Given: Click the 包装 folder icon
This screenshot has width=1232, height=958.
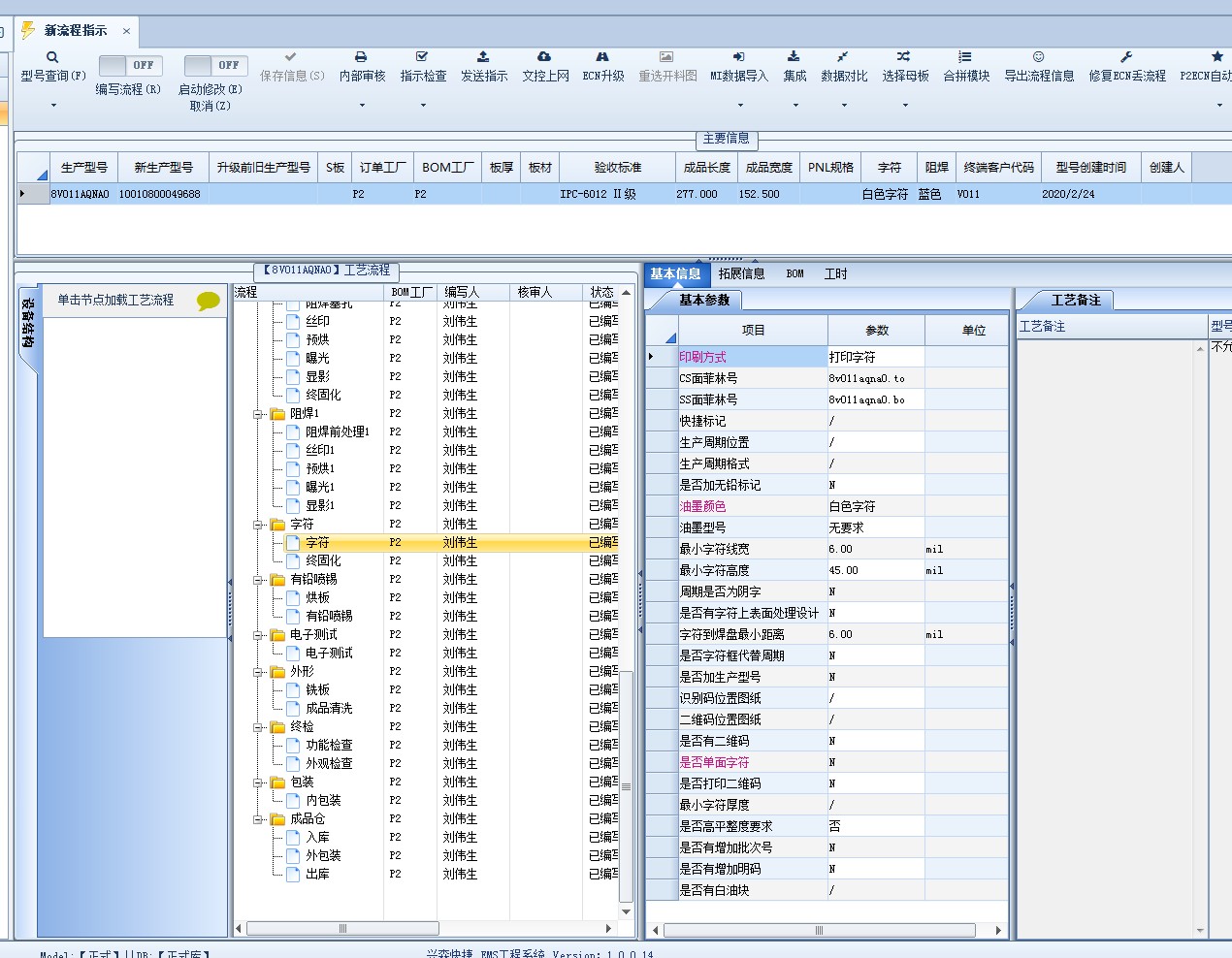Looking at the screenshot, I should click(278, 782).
